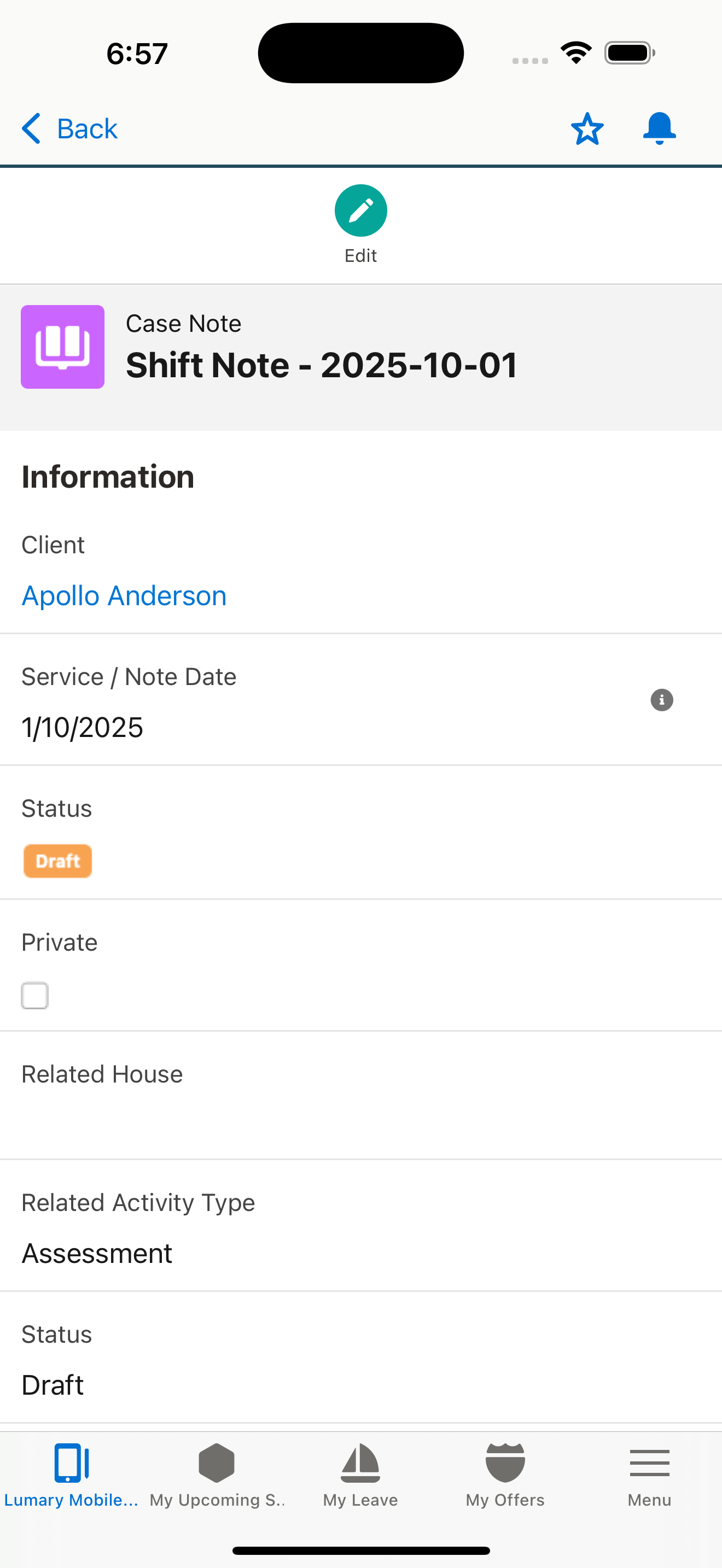Favorite this record with the star icon
Image resolution: width=722 pixels, height=1568 pixels.
[587, 129]
